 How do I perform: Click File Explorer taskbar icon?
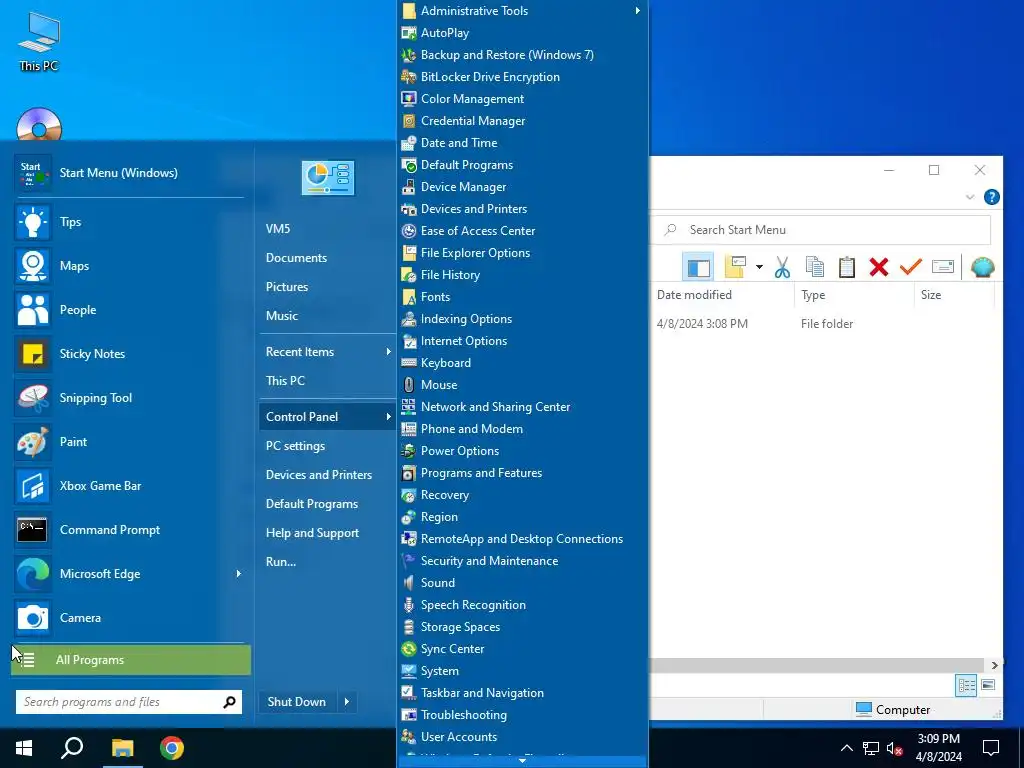(123, 748)
